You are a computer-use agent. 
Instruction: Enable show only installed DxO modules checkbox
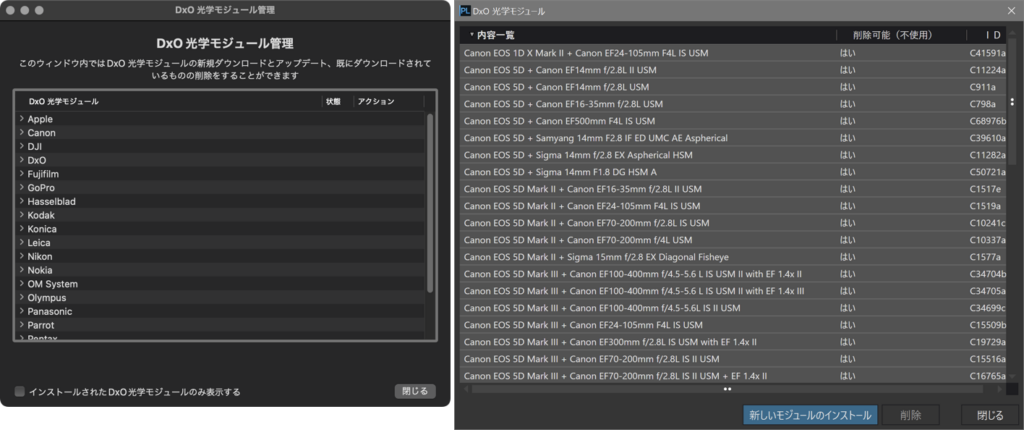coord(20,391)
